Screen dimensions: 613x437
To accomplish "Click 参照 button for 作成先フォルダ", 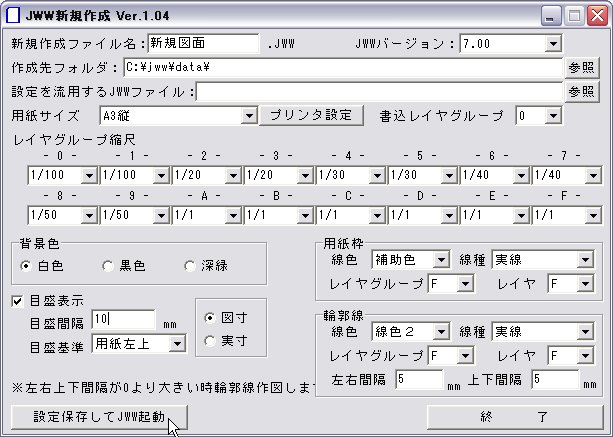I will pyautogui.click(x=582, y=68).
